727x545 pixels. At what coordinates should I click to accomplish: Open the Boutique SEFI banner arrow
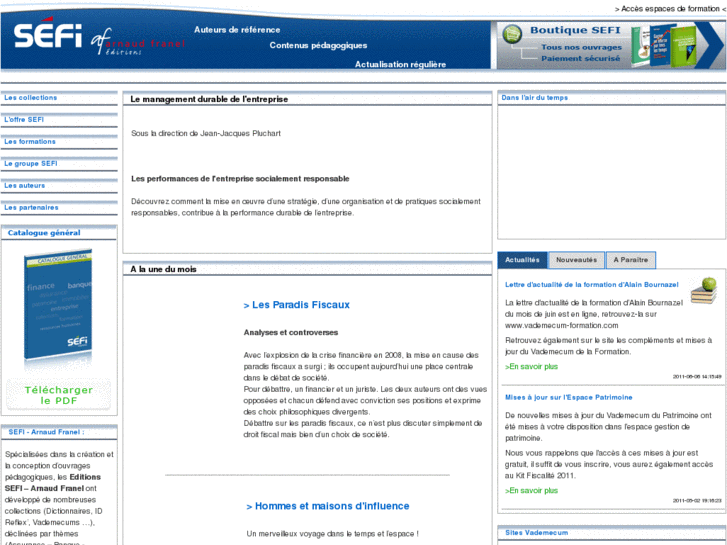(x=711, y=45)
